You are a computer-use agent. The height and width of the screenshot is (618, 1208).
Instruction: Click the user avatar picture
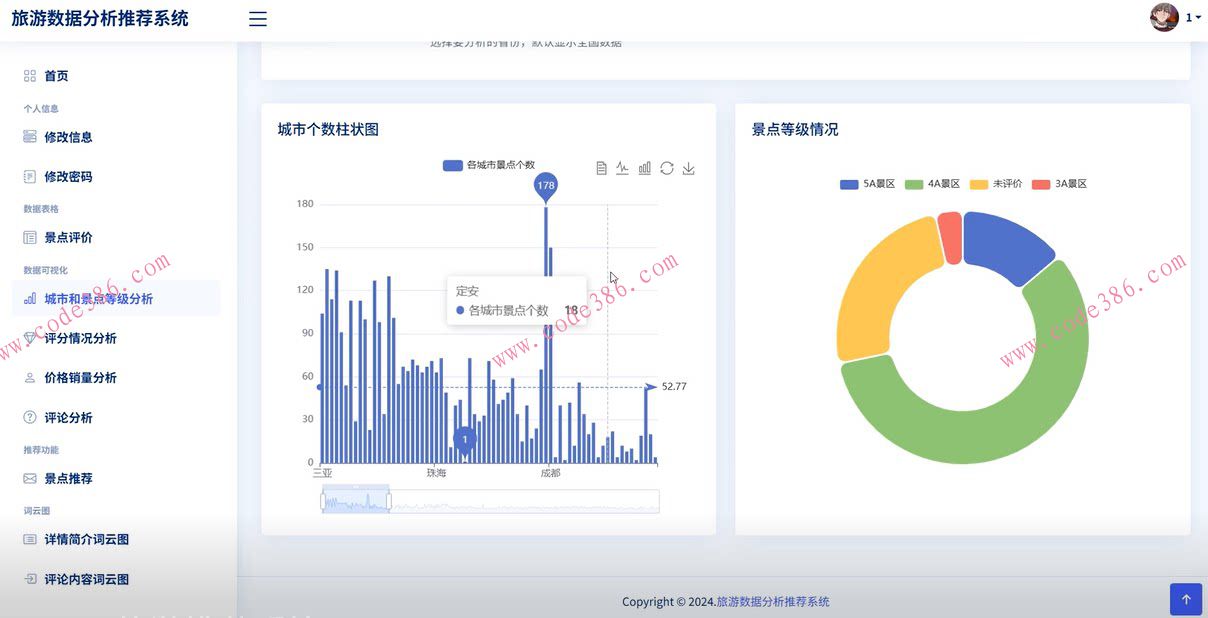pyautogui.click(x=1164, y=17)
